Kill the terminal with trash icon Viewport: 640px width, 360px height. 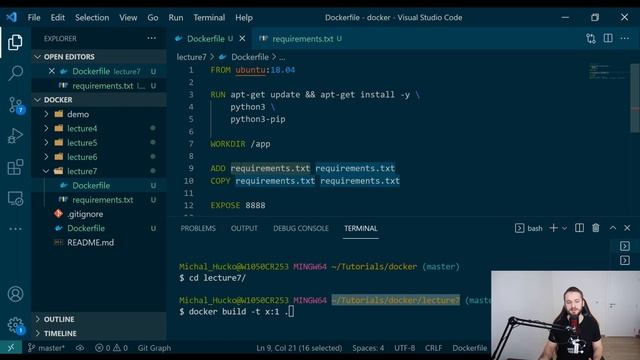click(x=596, y=228)
